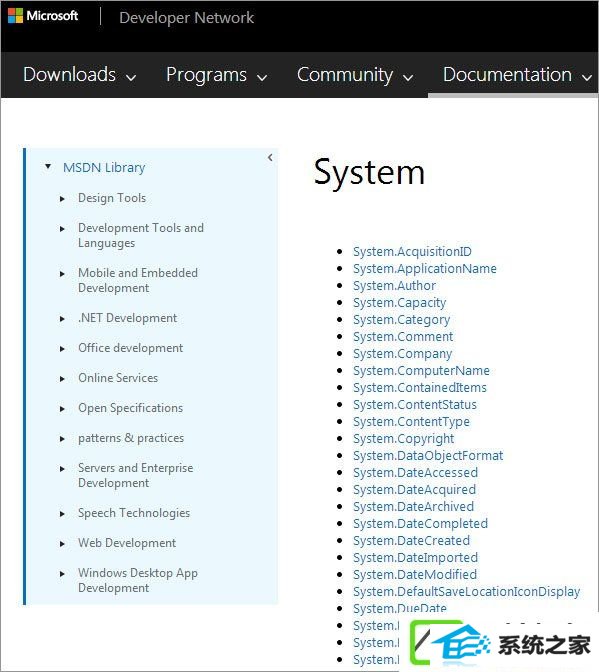This screenshot has width=599, height=672.
Task: Open Design Tools entry
Action: 112,198
